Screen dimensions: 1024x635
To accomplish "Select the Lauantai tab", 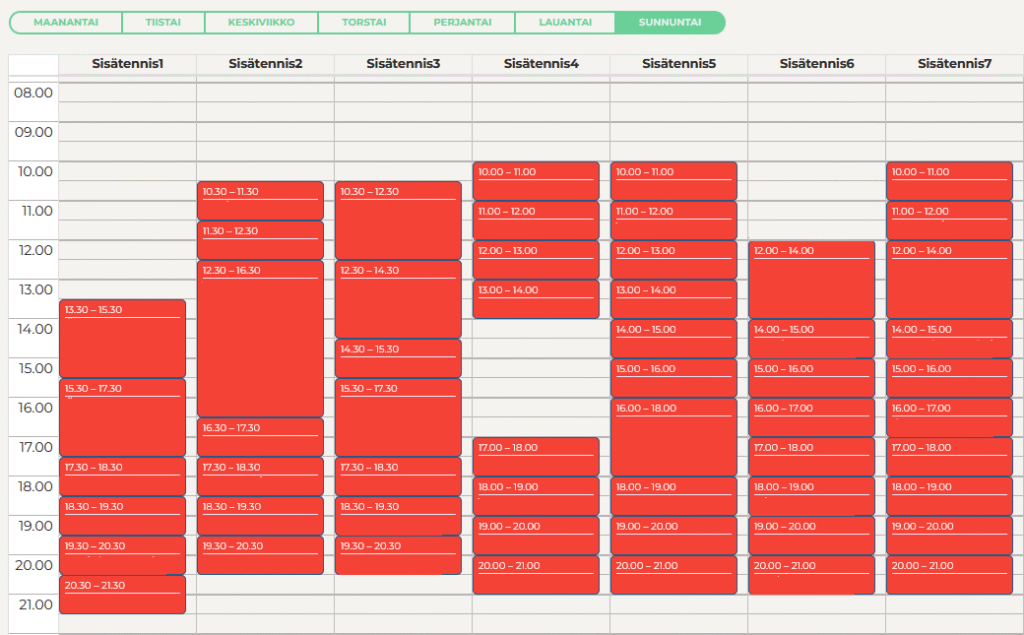I will [x=564, y=22].
